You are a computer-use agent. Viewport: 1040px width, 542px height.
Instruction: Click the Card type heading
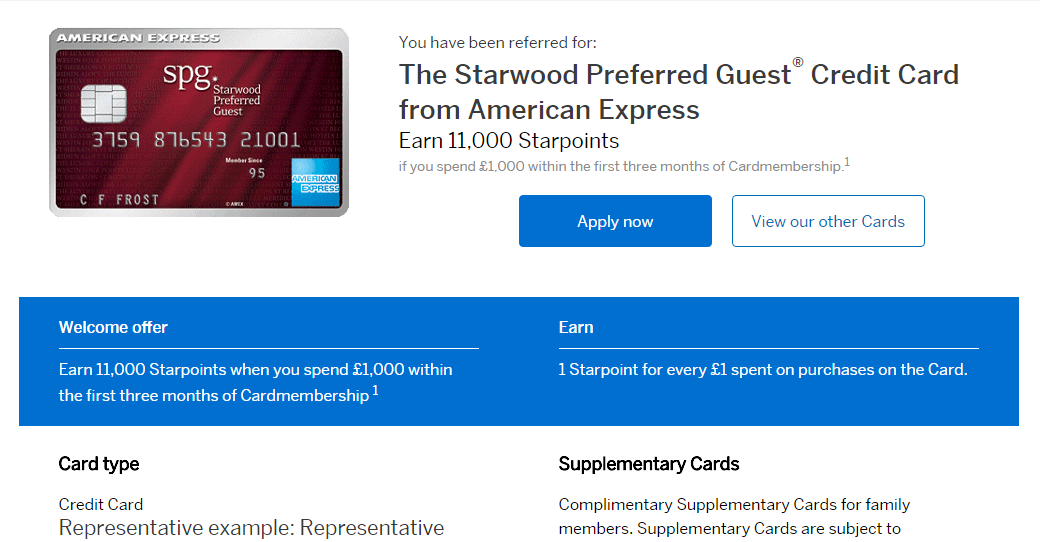point(99,464)
